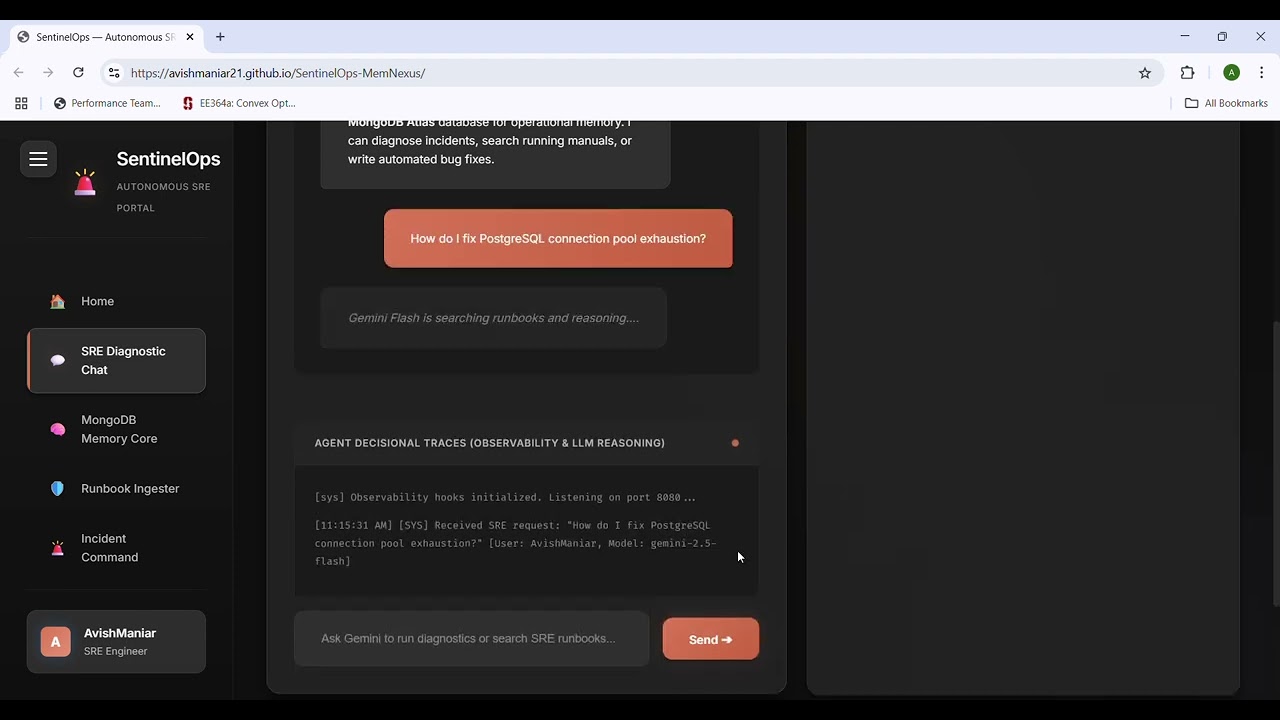Open the Chrome three-dot menu
Image resolution: width=1280 pixels, height=720 pixels.
1262,73
